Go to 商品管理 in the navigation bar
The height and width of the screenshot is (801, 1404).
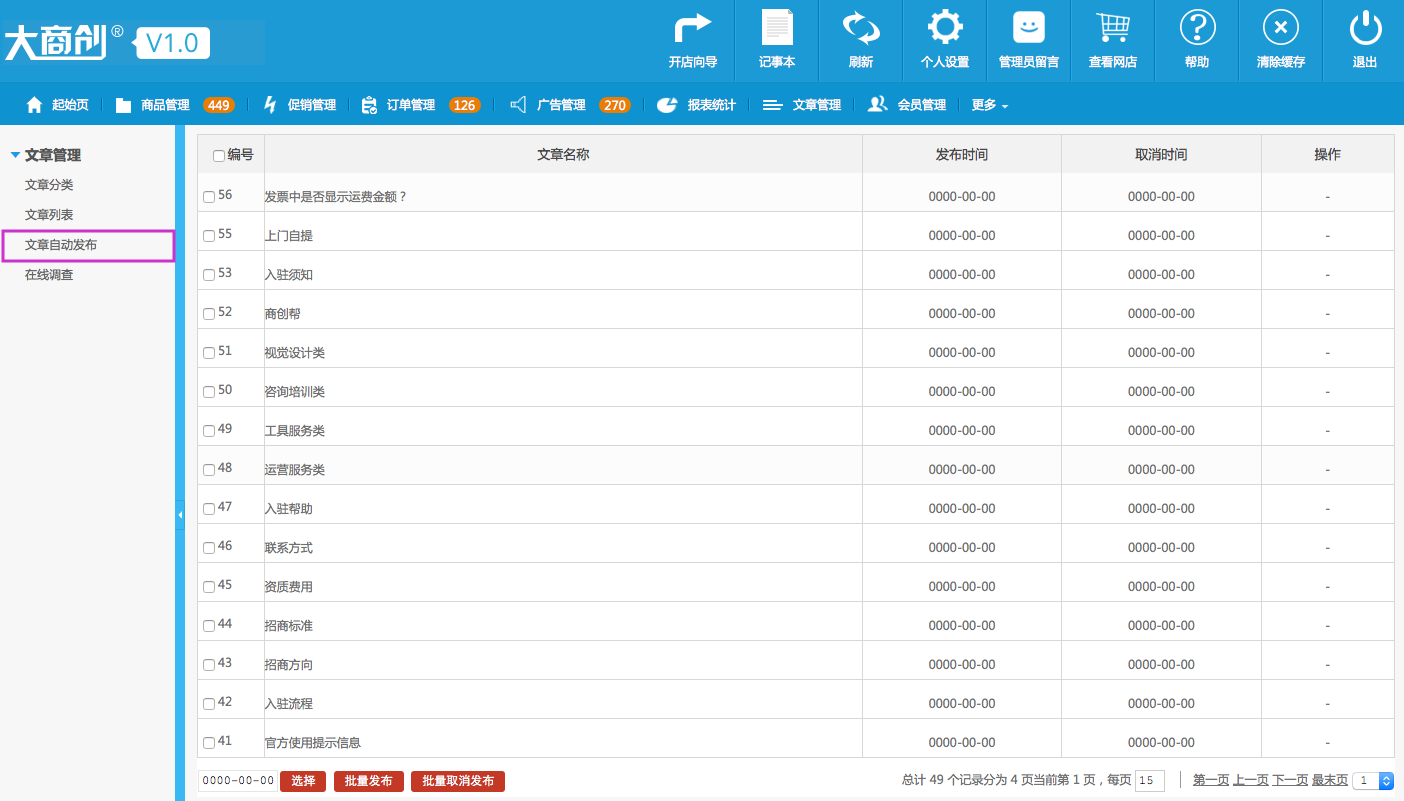tap(164, 105)
